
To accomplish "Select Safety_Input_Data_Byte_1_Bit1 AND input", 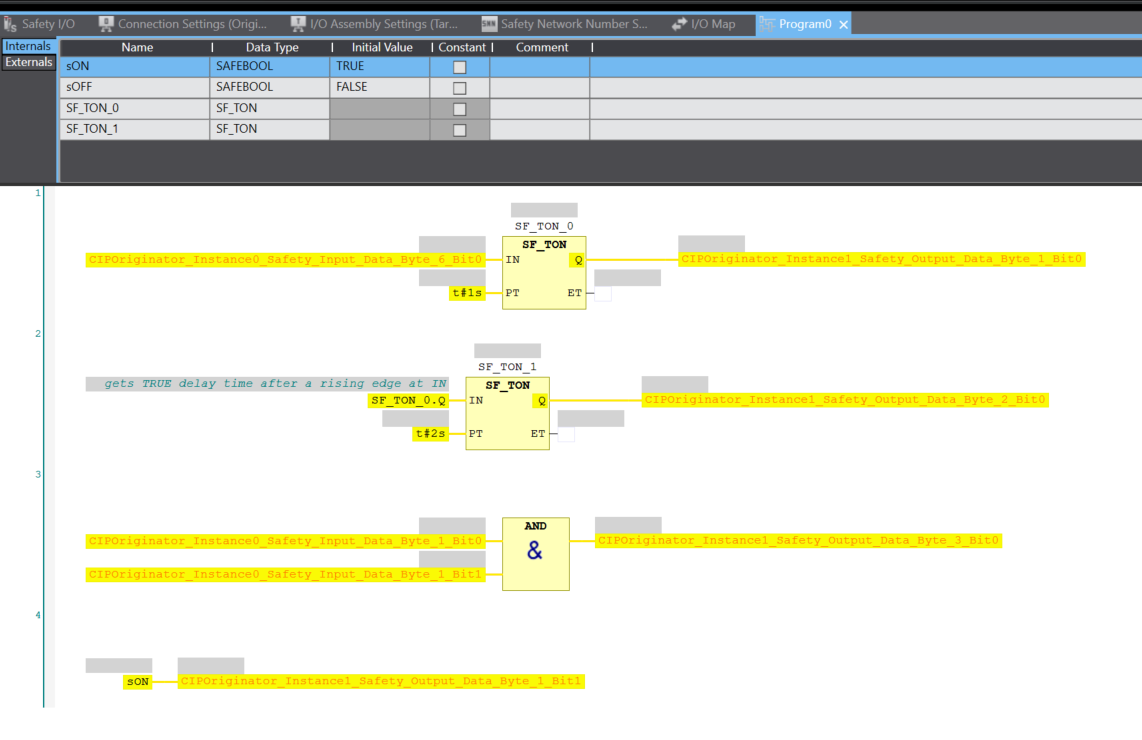I will [x=285, y=575].
